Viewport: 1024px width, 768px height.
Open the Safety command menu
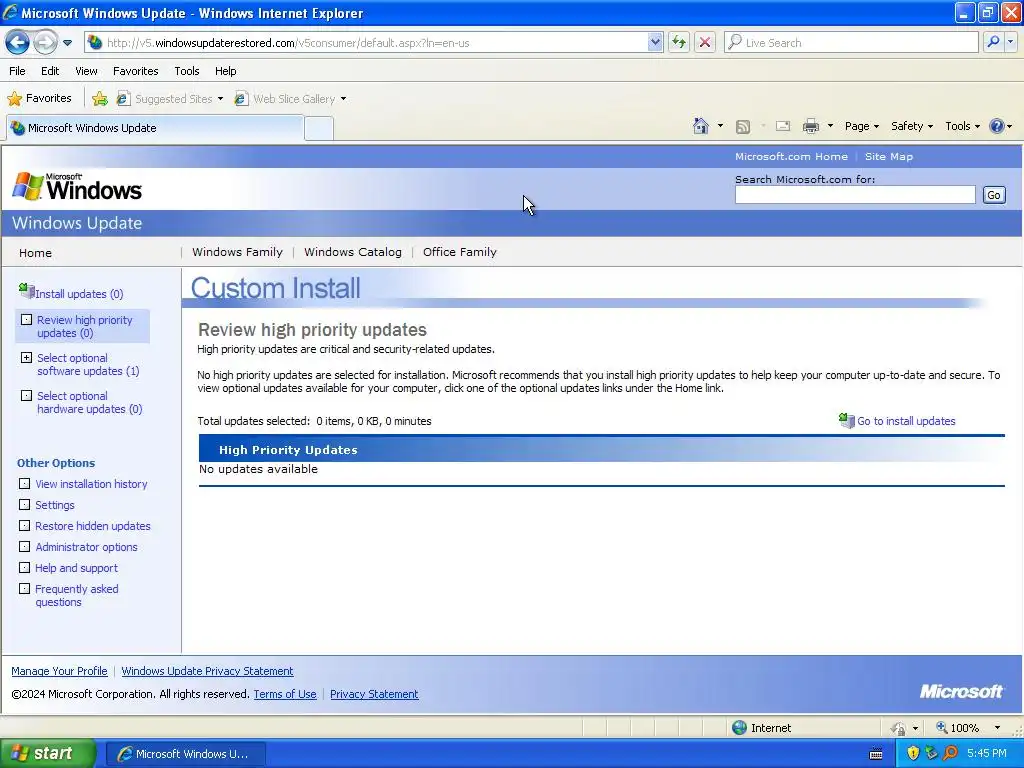(x=912, y=126)
